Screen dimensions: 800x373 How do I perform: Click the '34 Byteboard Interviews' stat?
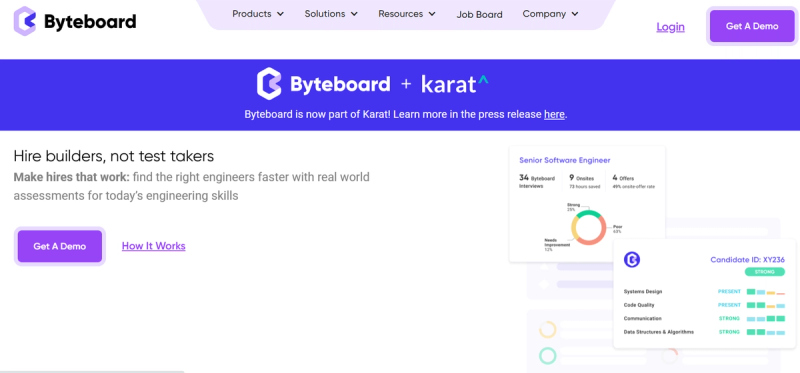[537, 181]
